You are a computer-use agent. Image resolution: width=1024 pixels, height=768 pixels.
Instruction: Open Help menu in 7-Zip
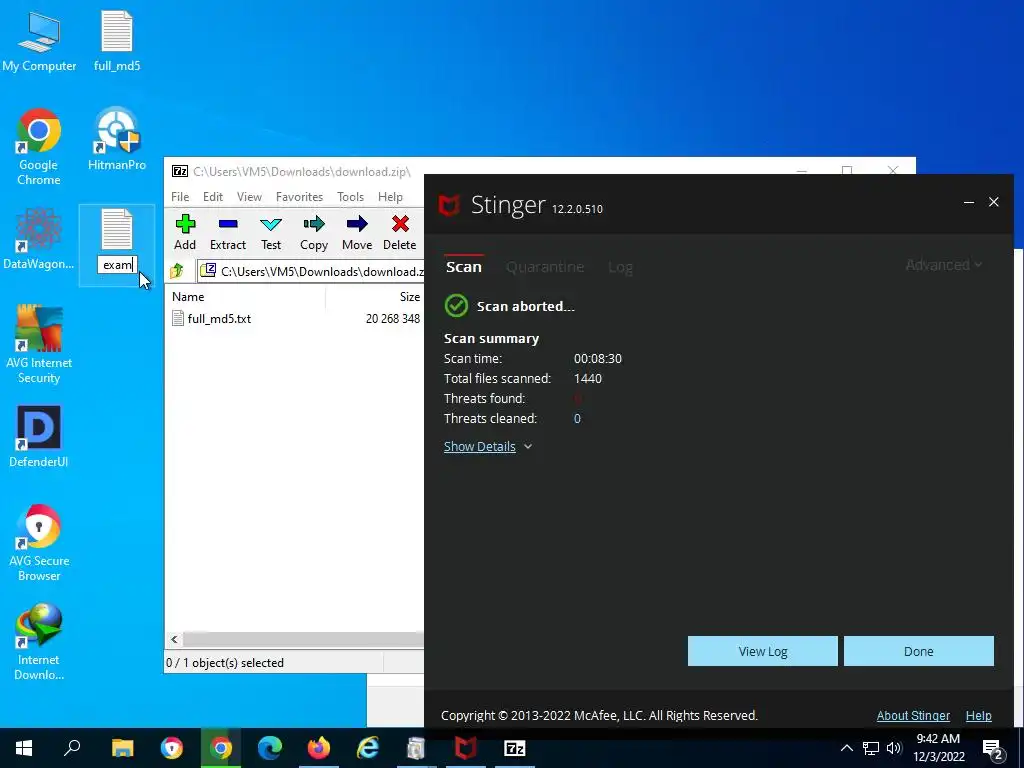pyautogui.click(x=390, y=197)
